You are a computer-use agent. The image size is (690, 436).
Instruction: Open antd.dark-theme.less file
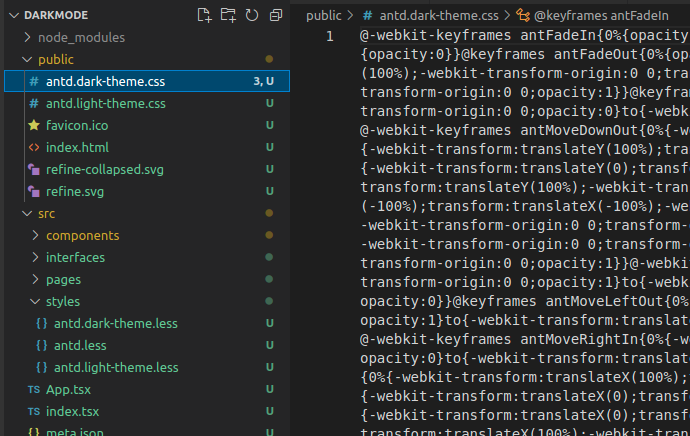147,323
